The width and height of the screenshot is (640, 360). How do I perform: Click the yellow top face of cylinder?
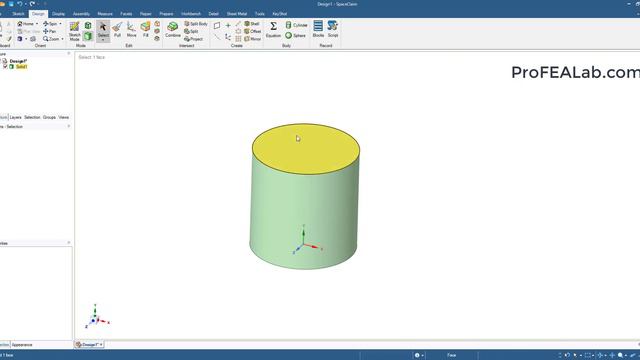coord(306,149)
